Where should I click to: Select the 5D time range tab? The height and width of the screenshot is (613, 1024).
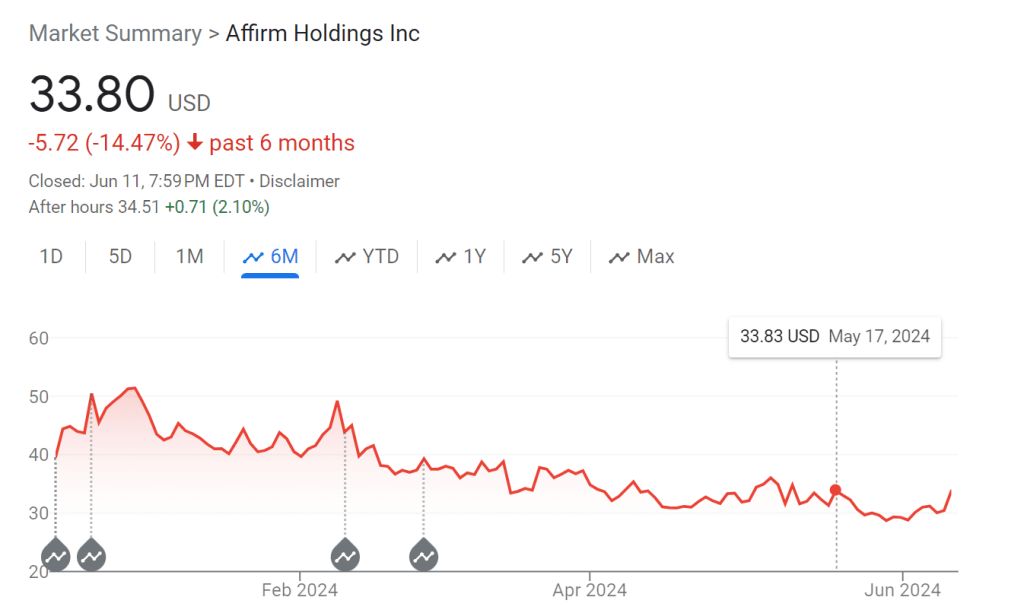pyautogui.click(x=120, y=257)
